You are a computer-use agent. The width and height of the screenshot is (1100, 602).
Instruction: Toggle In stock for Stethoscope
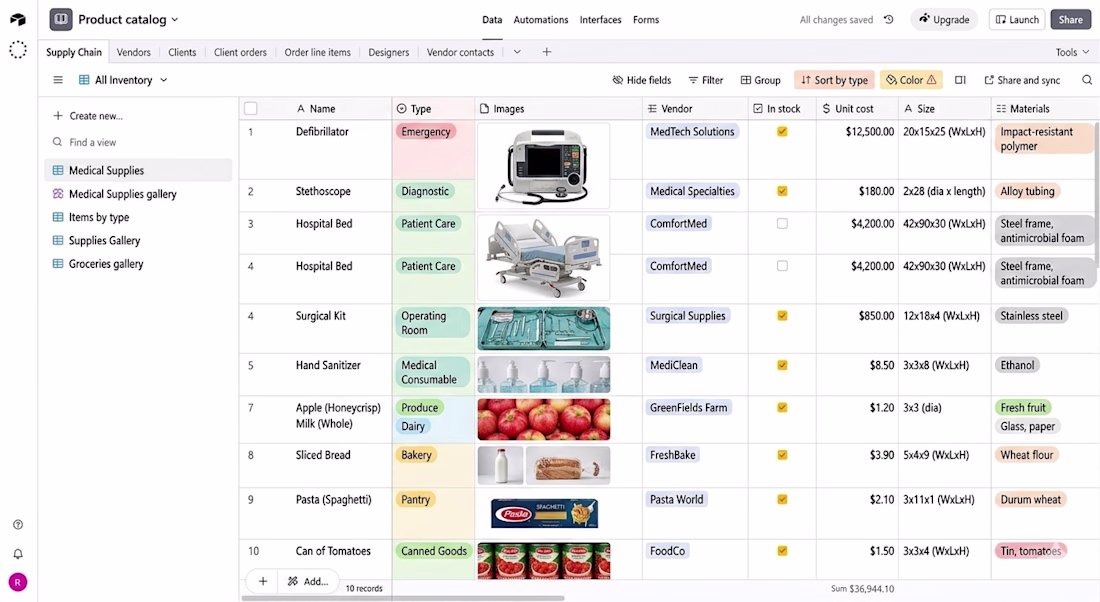pyautogui.click(x=782, y=191)
